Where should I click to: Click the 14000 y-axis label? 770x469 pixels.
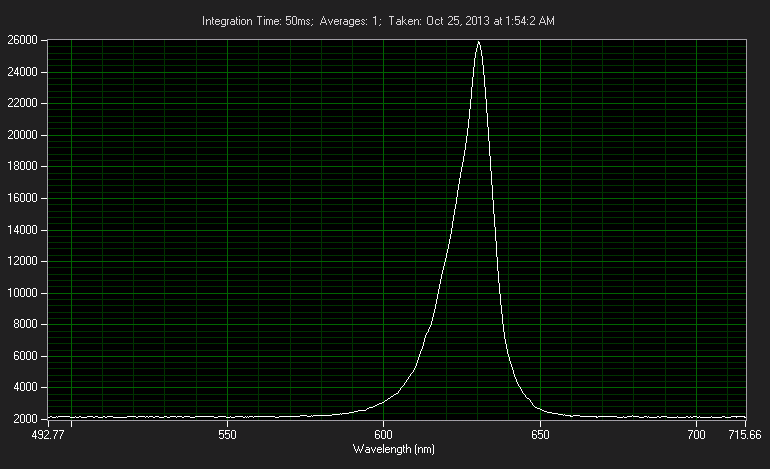click(21, 230)
